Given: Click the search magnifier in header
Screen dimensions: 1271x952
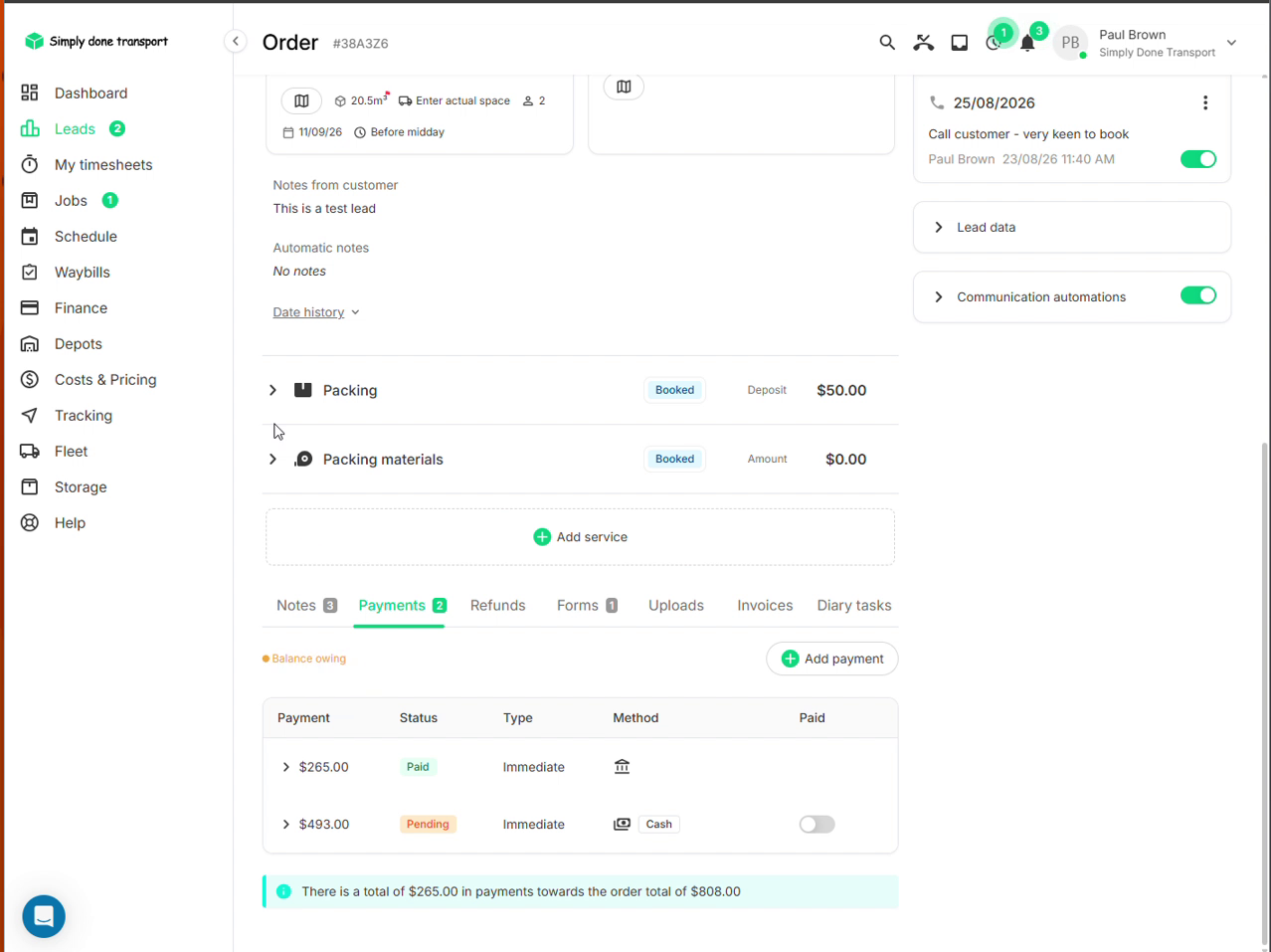Looking at the screenshot, I should [x=887, y=43].
